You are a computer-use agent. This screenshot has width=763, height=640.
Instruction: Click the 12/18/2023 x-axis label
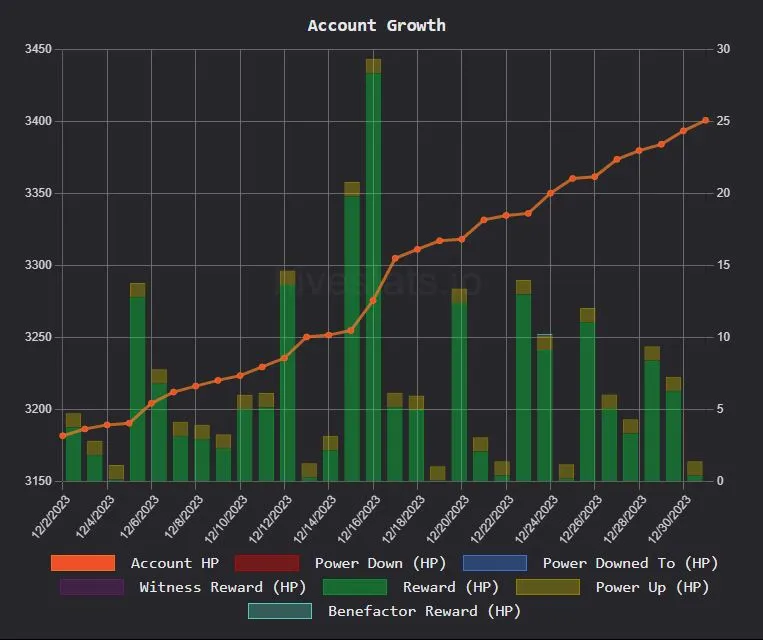pos(403,519)
